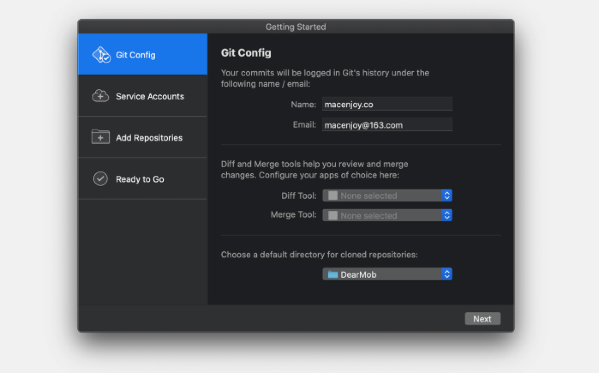Viewport: 599px width, 373px height.
Task: Focus the Email field with macenjoy@163.com
Action: click(387, 125)
